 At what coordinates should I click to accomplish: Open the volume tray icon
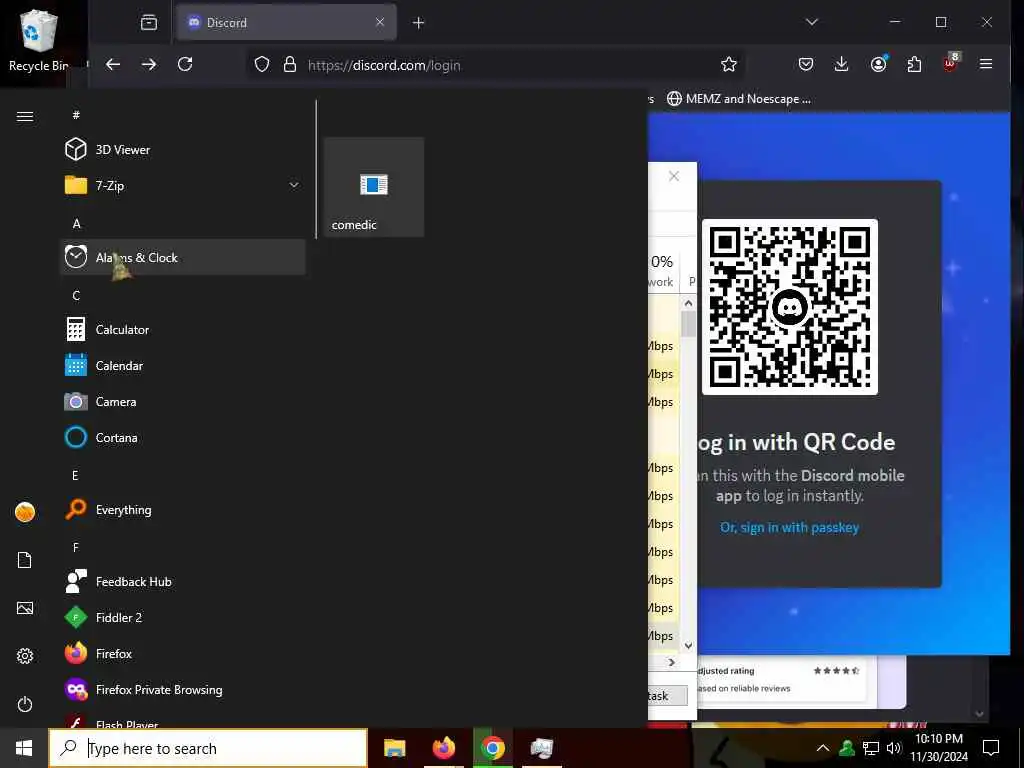pyautogui.click(x=893, y=748)
